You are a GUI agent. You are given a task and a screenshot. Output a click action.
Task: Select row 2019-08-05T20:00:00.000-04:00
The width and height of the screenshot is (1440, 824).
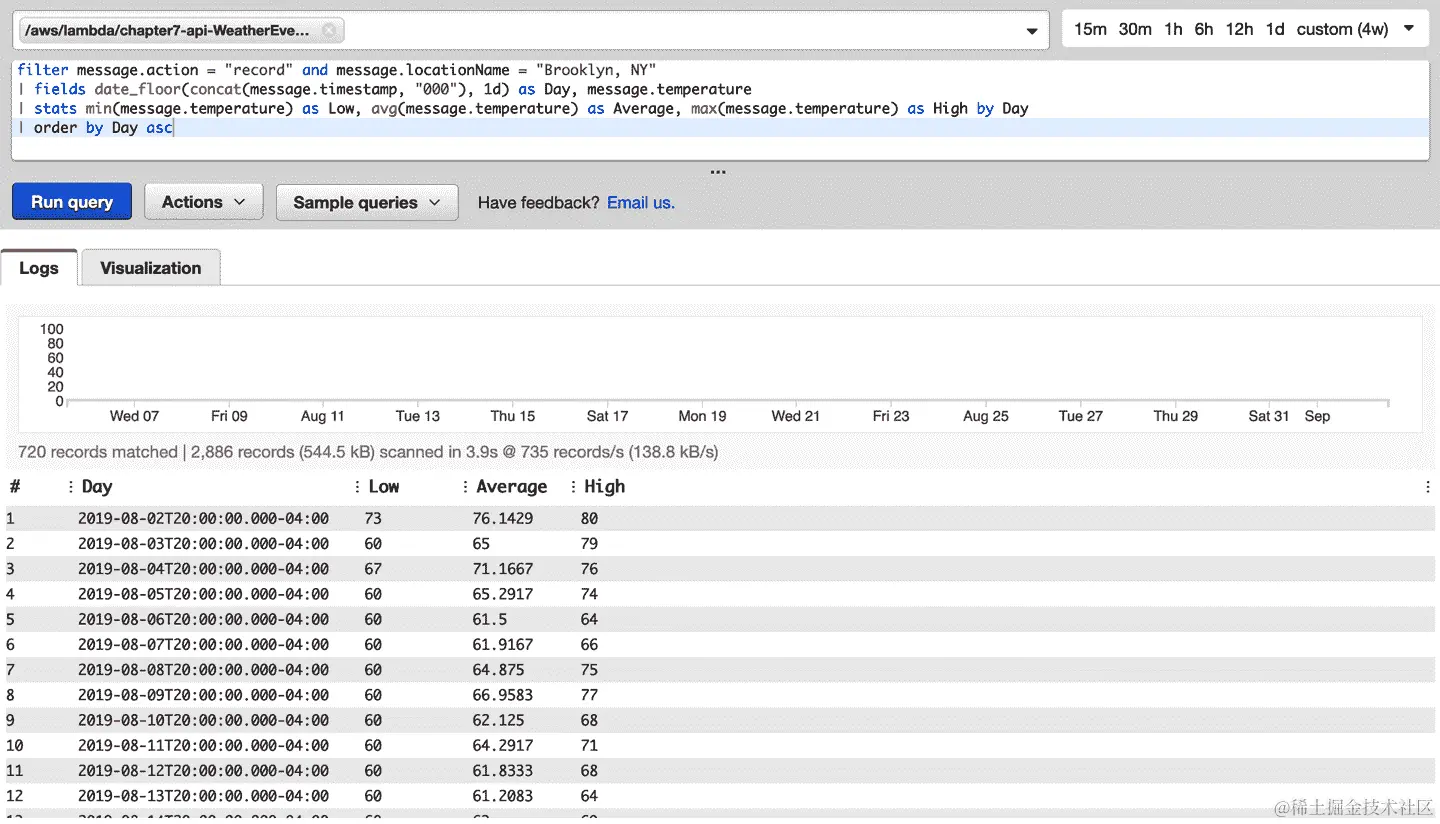click(x=720, y=594)
